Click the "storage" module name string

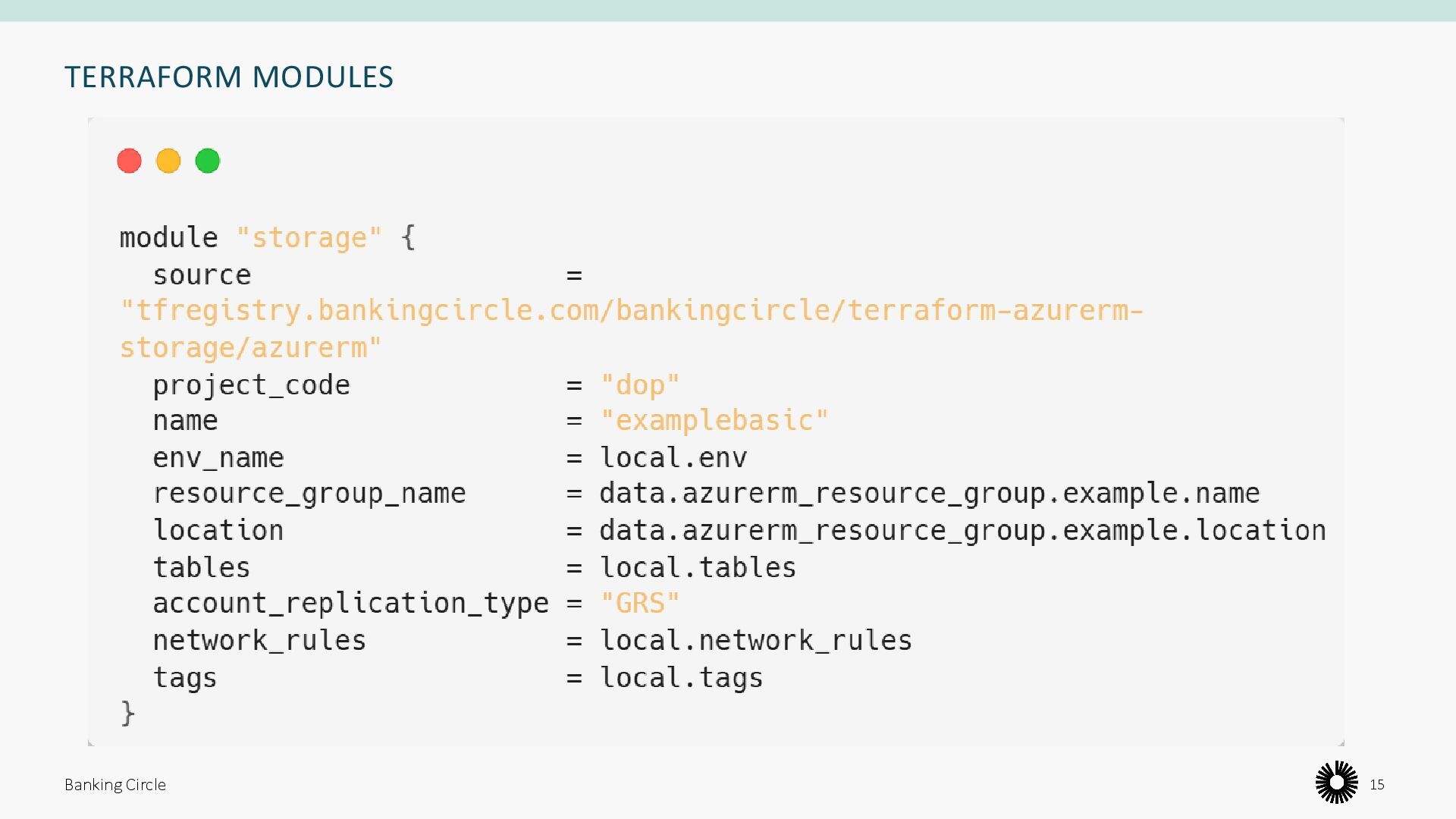click(x=309, y=238)
